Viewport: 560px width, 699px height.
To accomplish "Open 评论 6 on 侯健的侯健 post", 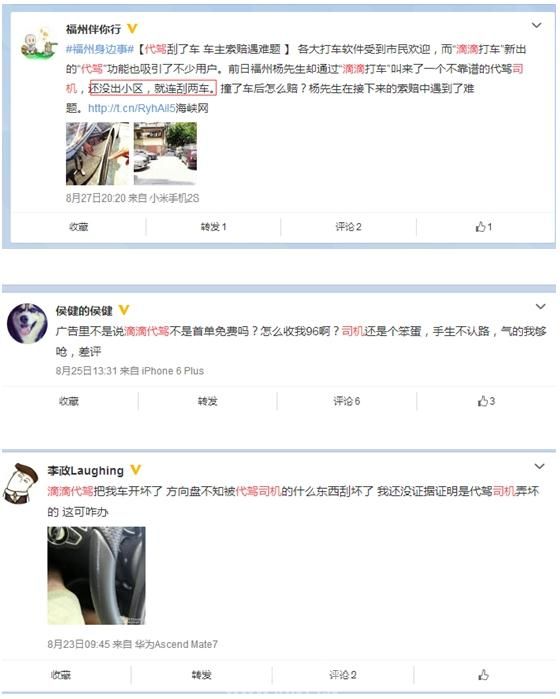I will coord(346,401).
